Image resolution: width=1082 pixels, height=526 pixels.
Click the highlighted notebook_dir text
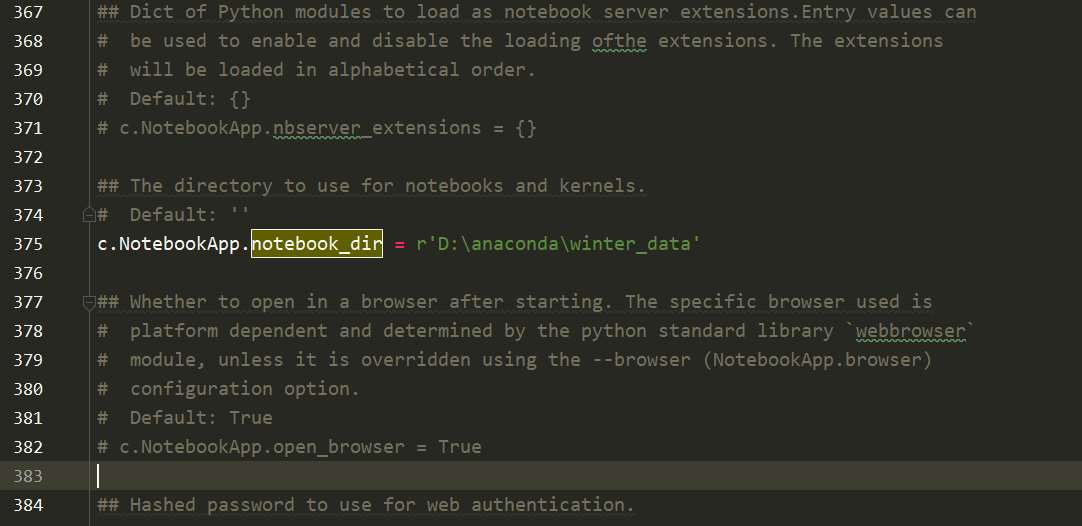pyautogui.click(x=316, y=244)
